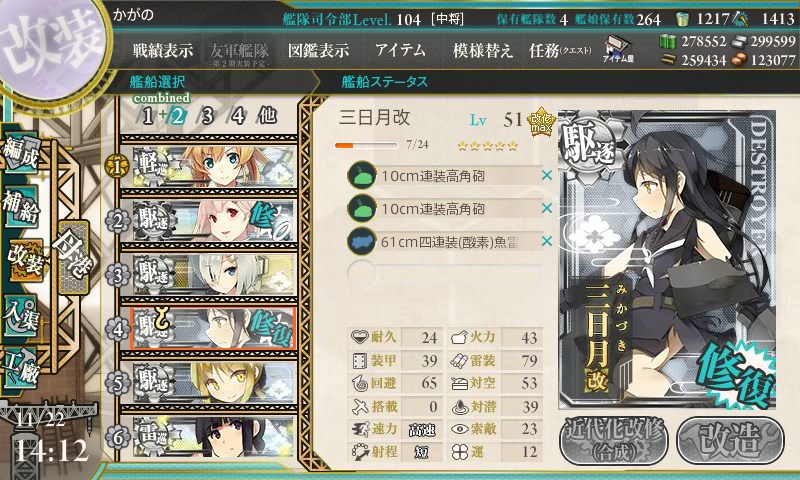Image resolution: width=800 pixels, height=480 pixels.
Task: Switch to fleet tab 4
Action: point(238,116)
